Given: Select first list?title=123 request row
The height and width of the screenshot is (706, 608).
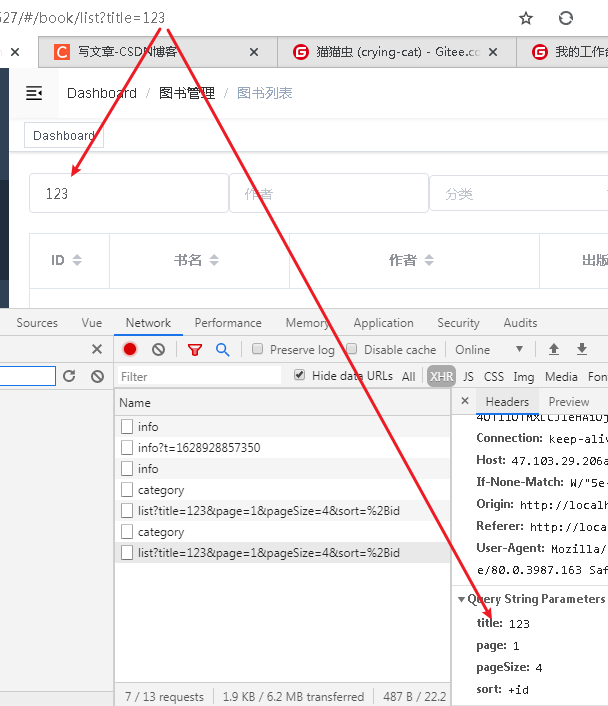Looking at the screenshot, I should pyautogui.click(x=282, y=511).
